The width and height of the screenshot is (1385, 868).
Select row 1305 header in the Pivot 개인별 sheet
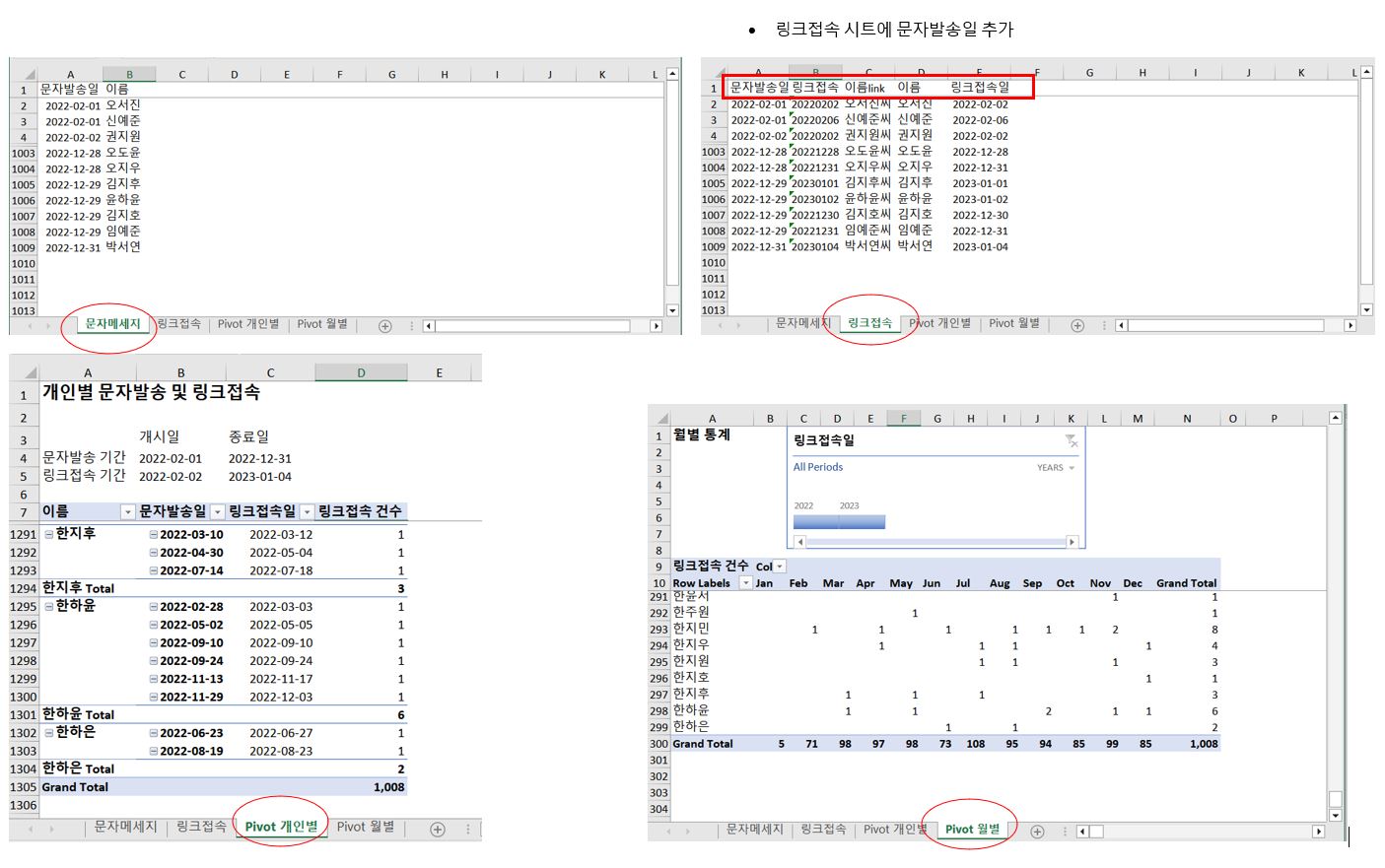[23, 787]
